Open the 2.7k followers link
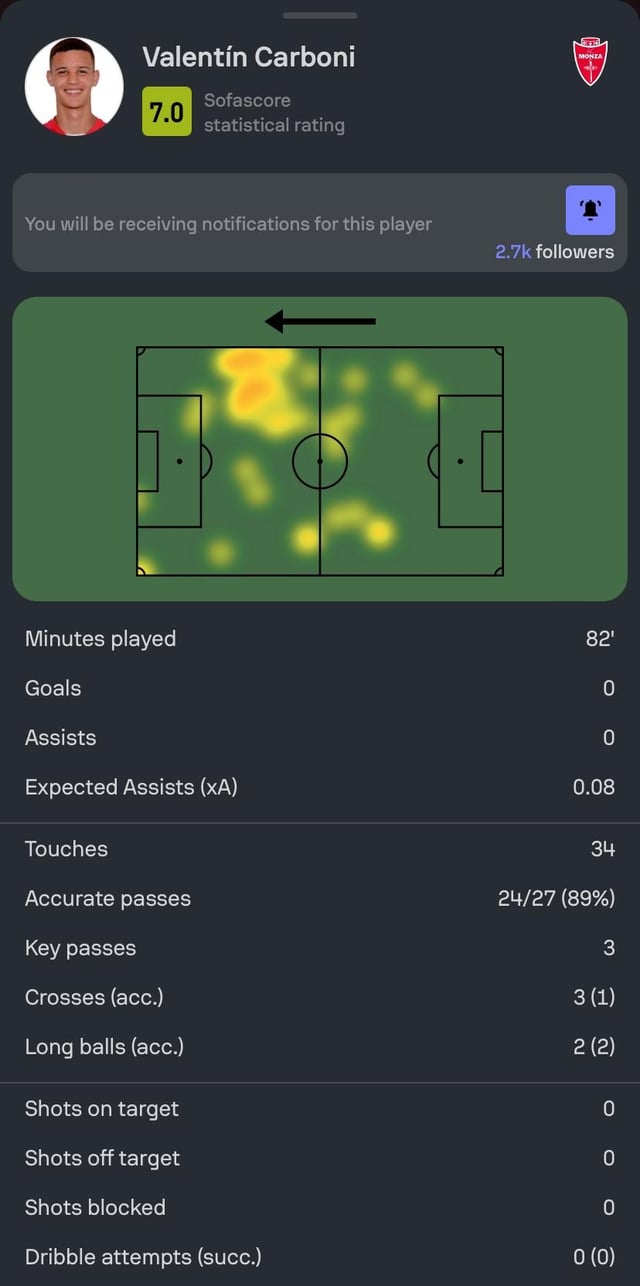 pyautogui.click(x=554, y=252)
